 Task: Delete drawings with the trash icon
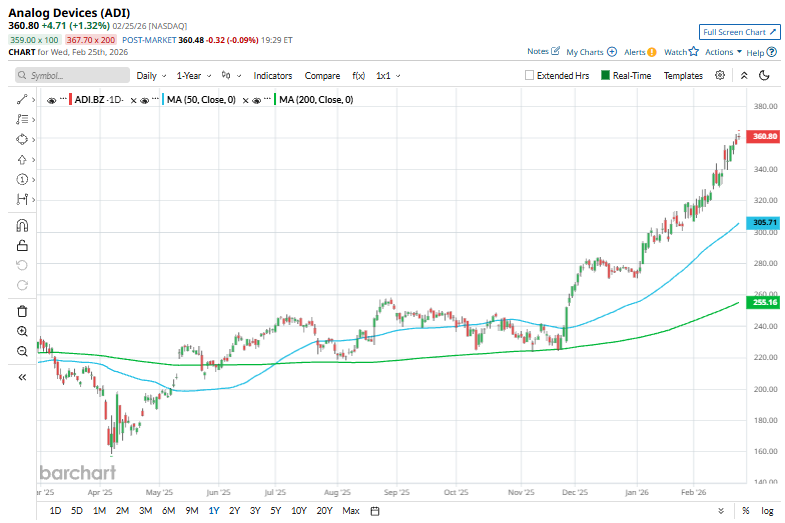(x=22, y=311)
